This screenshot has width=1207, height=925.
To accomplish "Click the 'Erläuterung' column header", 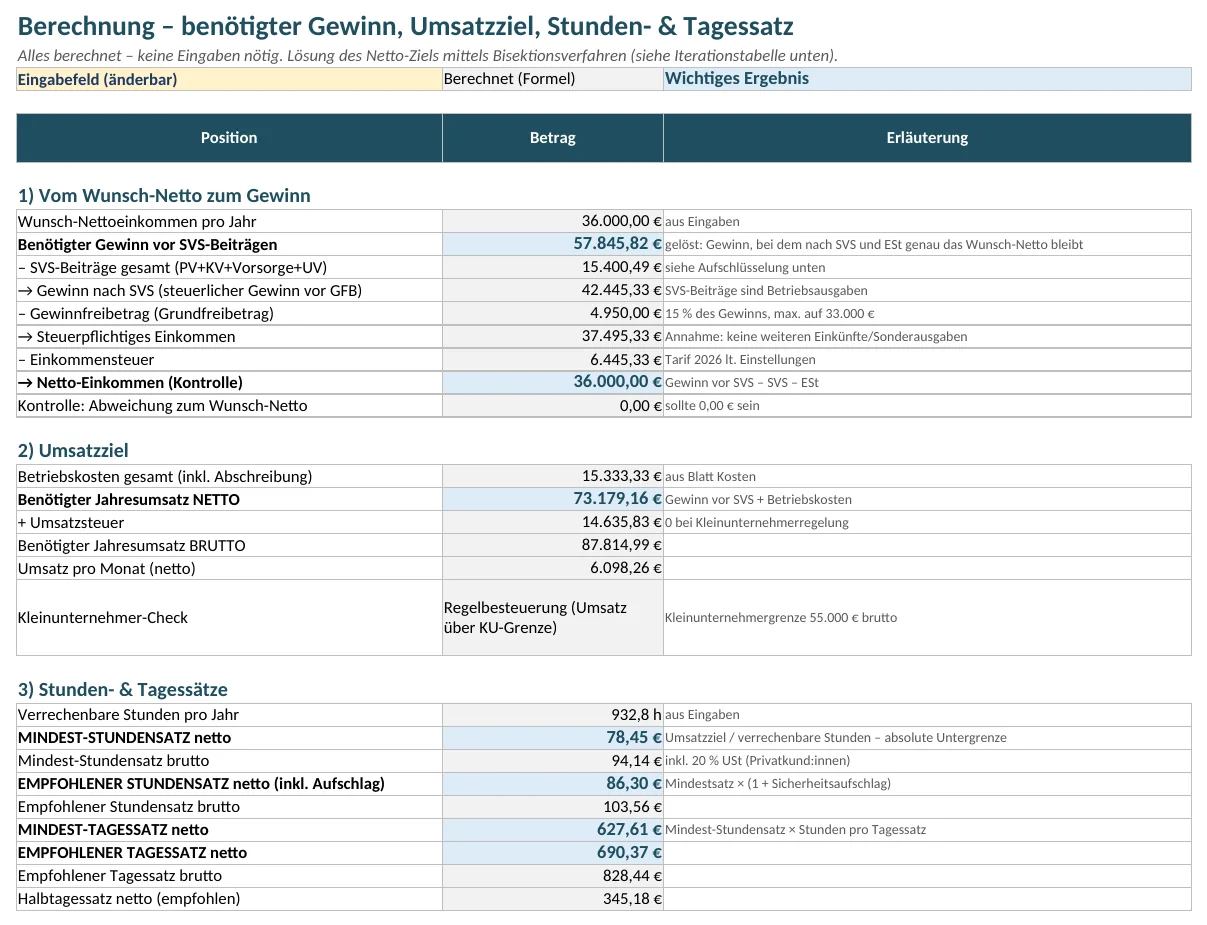I will point(927,138).
